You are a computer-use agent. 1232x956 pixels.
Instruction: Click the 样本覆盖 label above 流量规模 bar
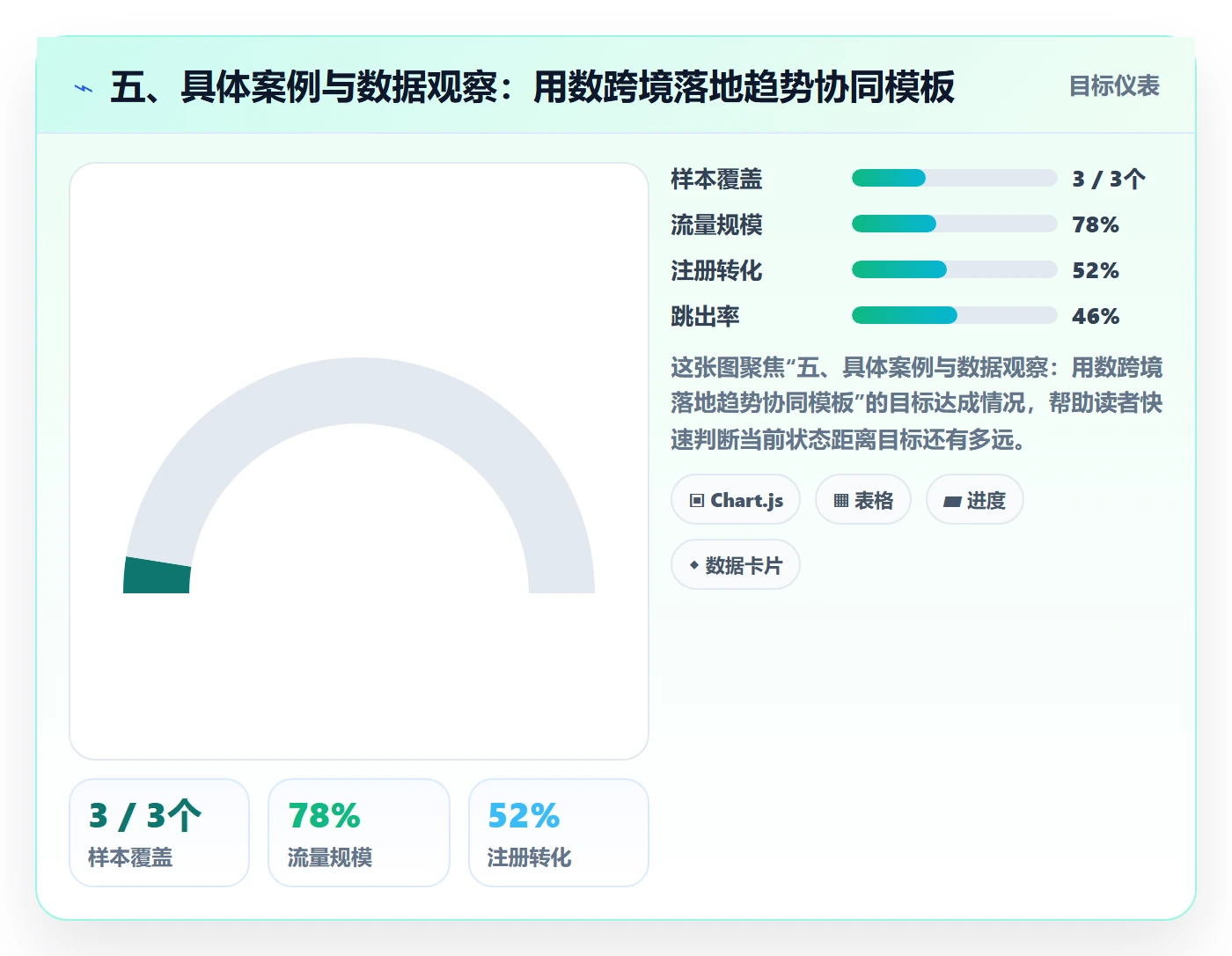[716, 179]
